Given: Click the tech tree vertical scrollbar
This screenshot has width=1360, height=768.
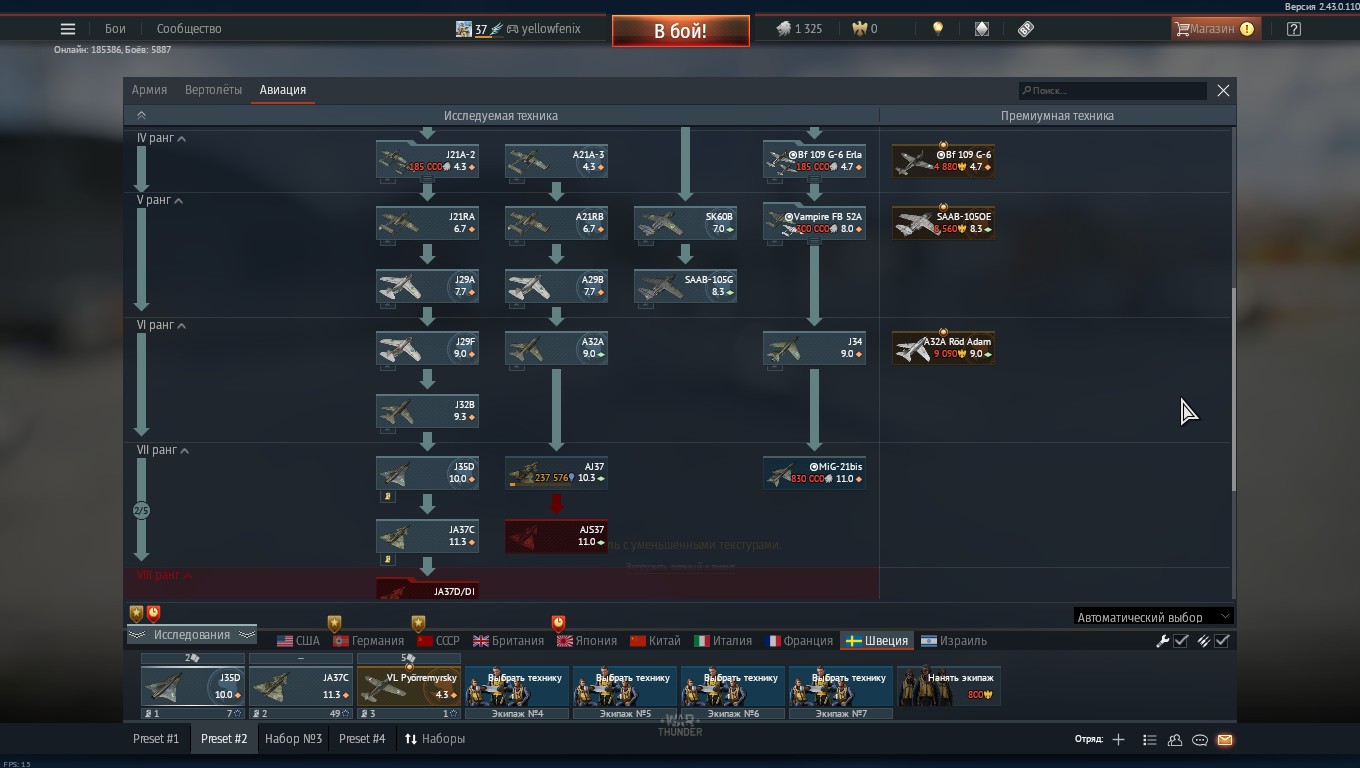Looking at the screenshot, I should [x=1233, y=390].
